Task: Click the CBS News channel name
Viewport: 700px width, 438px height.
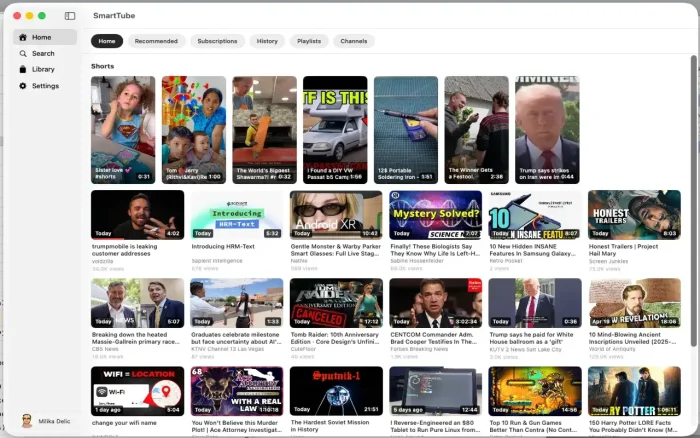Action: (105, 349)
